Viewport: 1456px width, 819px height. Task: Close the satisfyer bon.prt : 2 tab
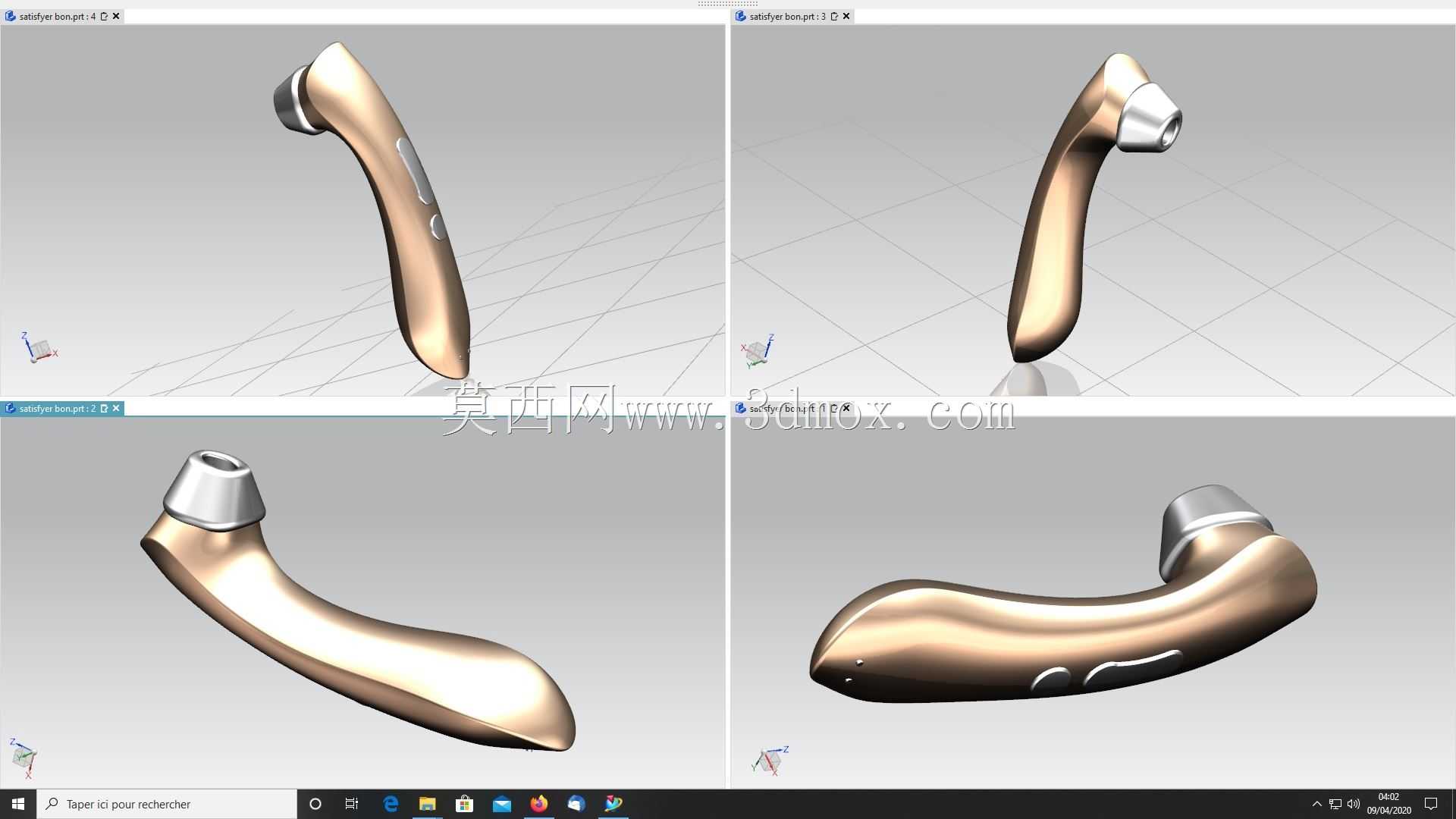click(x=116, y=408)
